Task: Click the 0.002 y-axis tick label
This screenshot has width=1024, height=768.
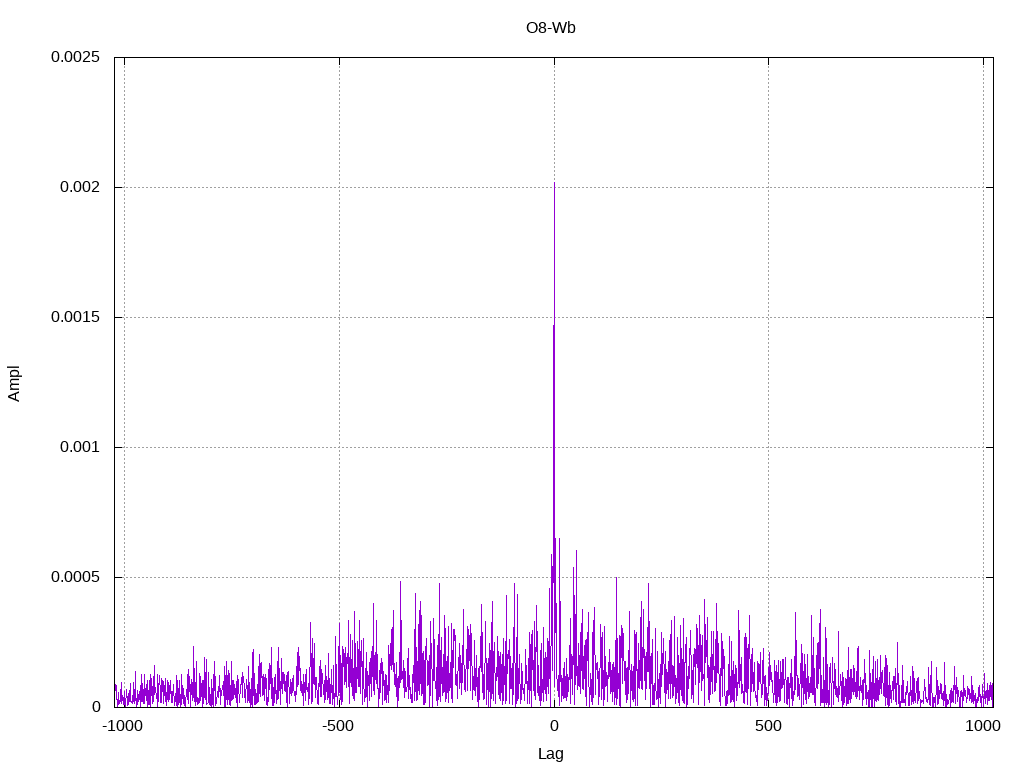Action: 80,187
